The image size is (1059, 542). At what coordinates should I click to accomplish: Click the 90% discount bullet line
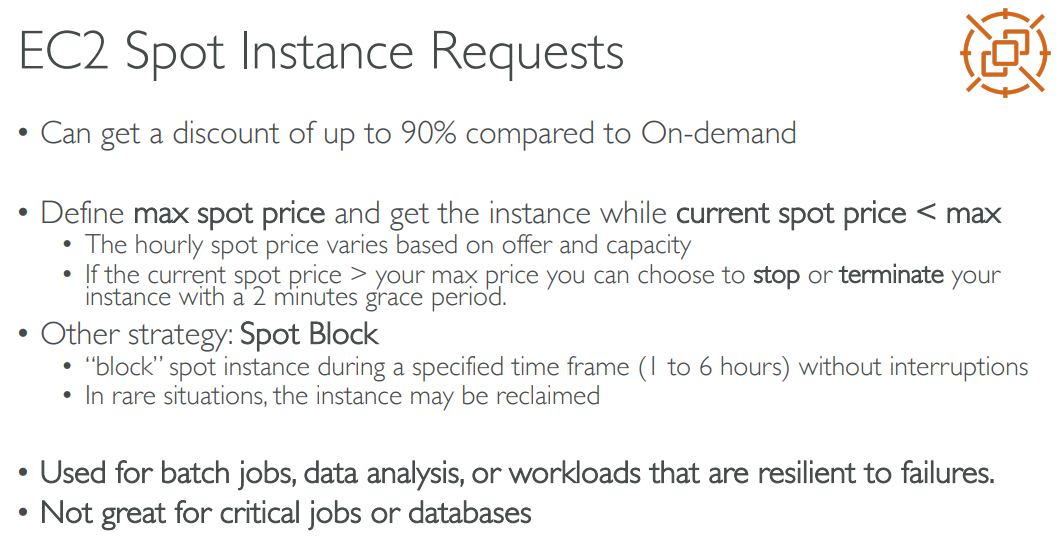418,133
